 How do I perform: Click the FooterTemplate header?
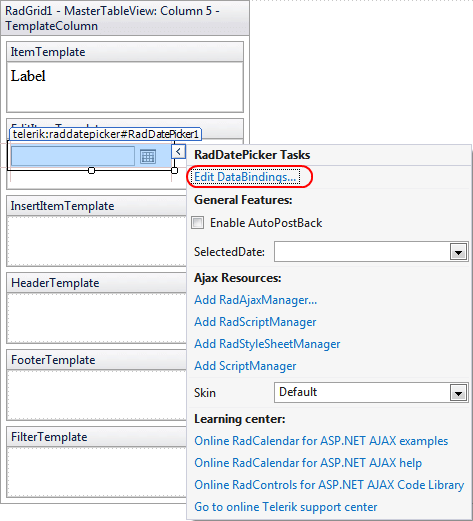pos(97,360)
